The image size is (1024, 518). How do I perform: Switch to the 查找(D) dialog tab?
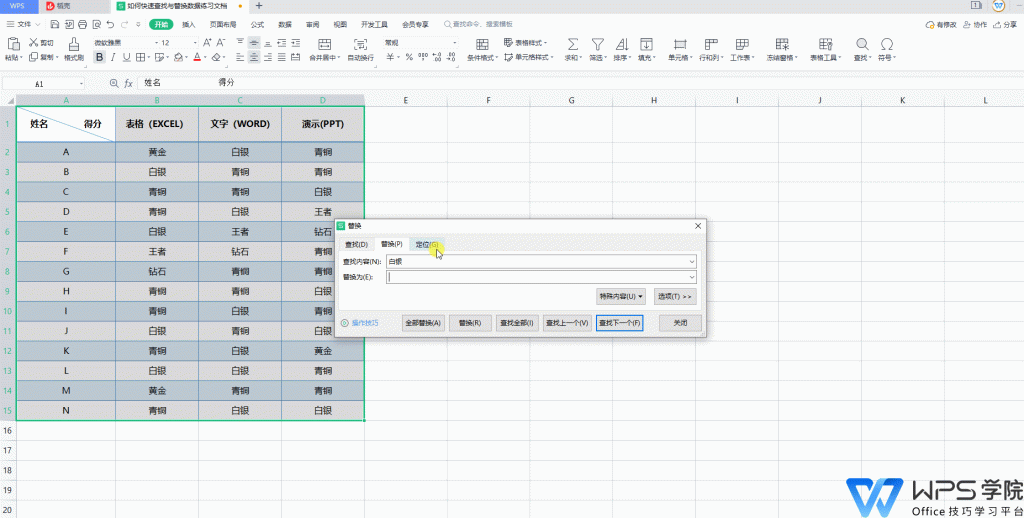coord(356,244)
